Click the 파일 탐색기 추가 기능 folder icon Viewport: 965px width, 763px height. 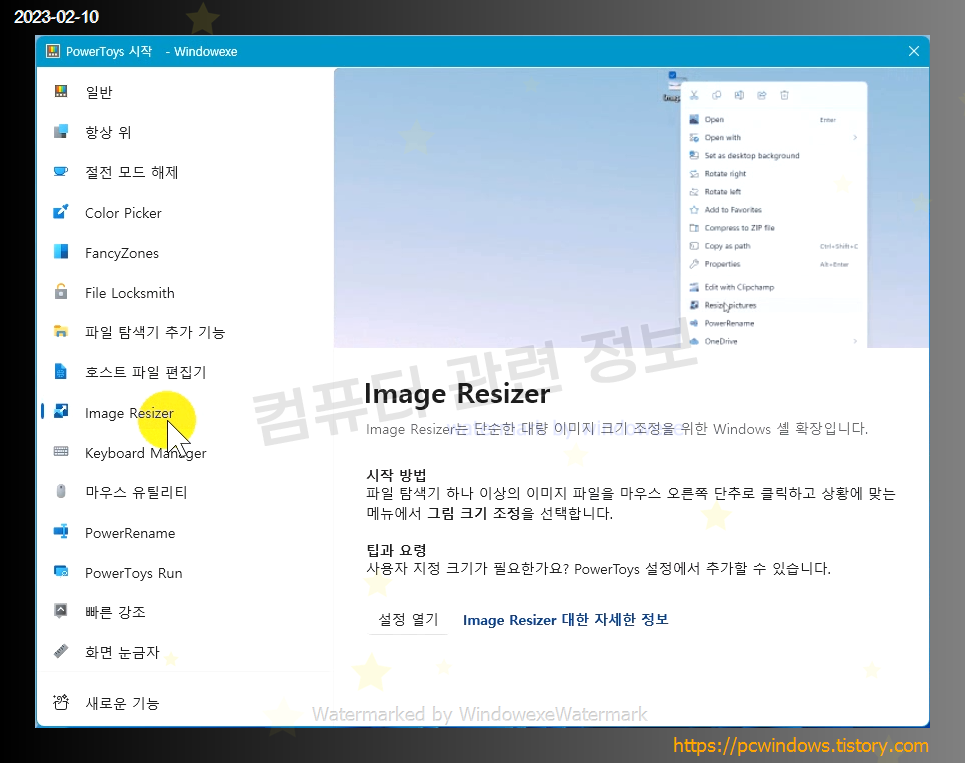(60, 331)
